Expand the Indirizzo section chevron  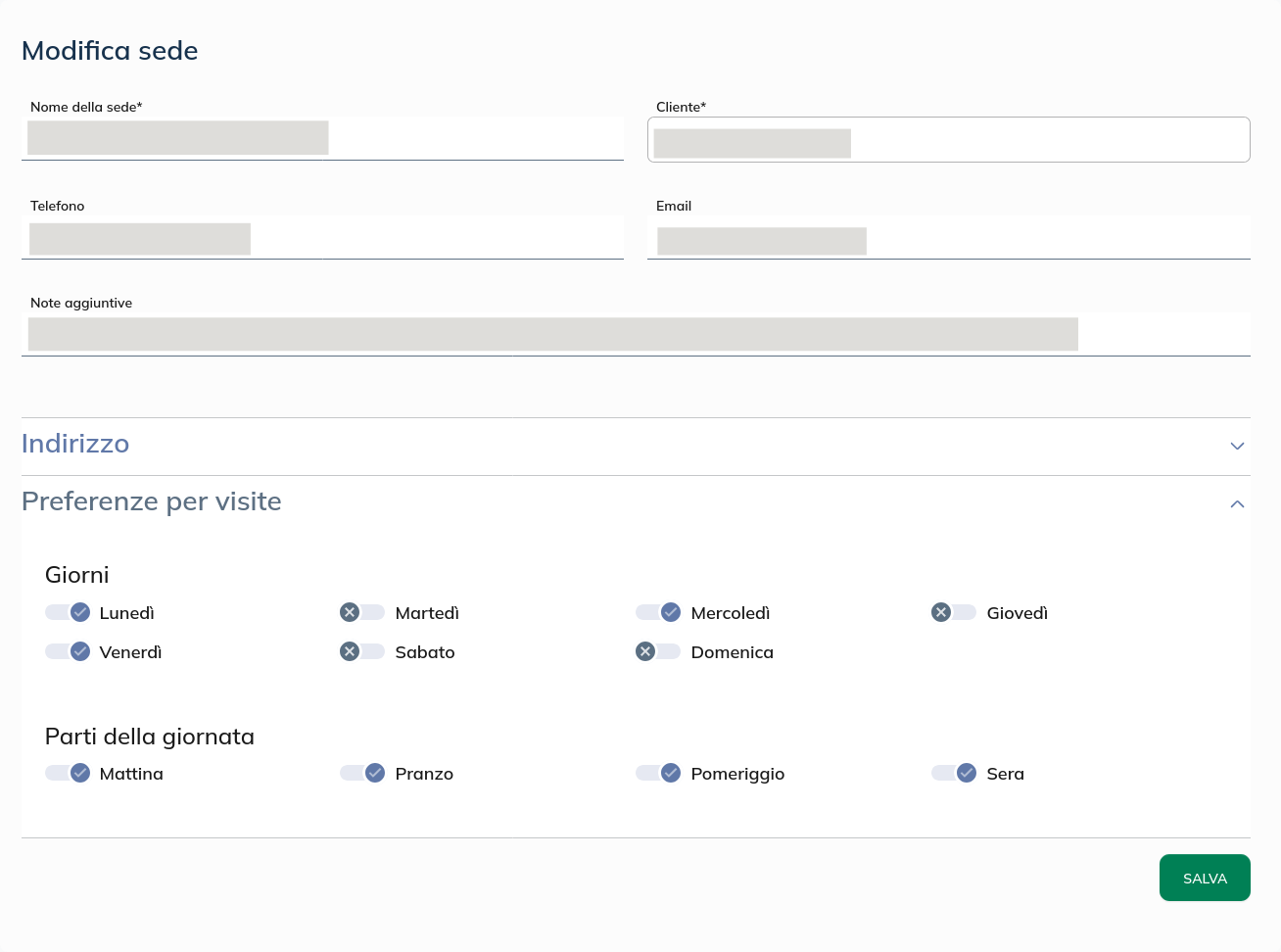[1237, 447]
